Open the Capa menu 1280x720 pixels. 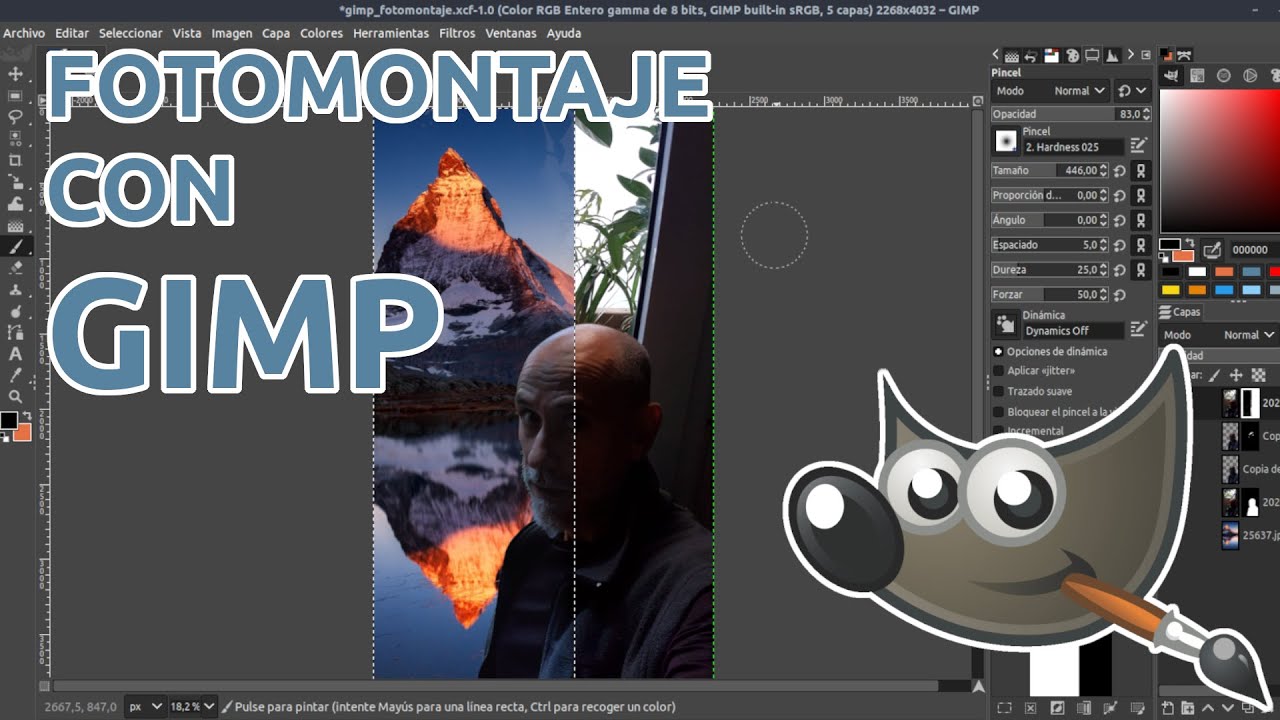(276, 33)
